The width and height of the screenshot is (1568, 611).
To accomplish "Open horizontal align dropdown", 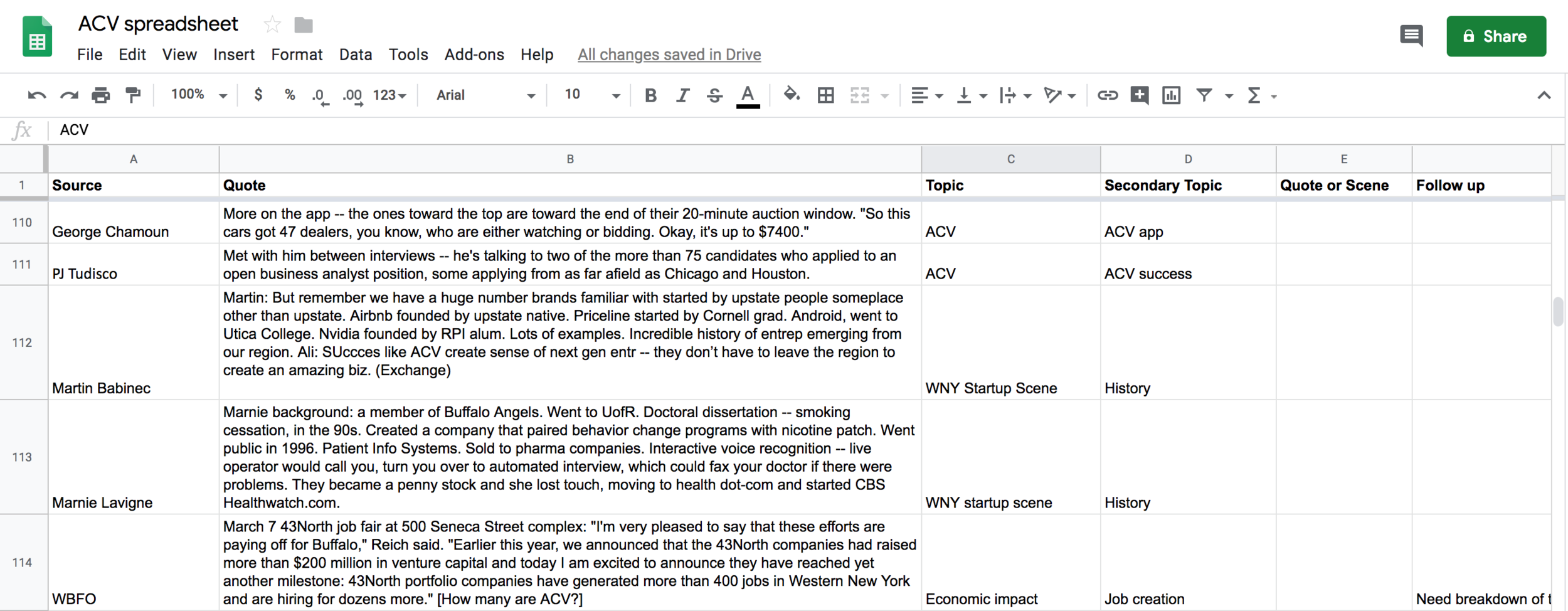I will (926, 95).
